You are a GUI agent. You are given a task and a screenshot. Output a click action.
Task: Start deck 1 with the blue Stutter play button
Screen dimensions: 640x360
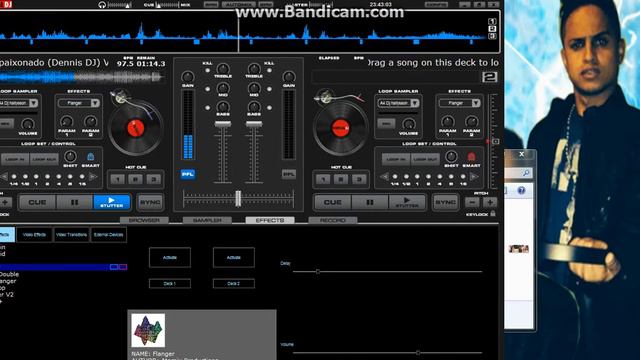tap(111, 202)
